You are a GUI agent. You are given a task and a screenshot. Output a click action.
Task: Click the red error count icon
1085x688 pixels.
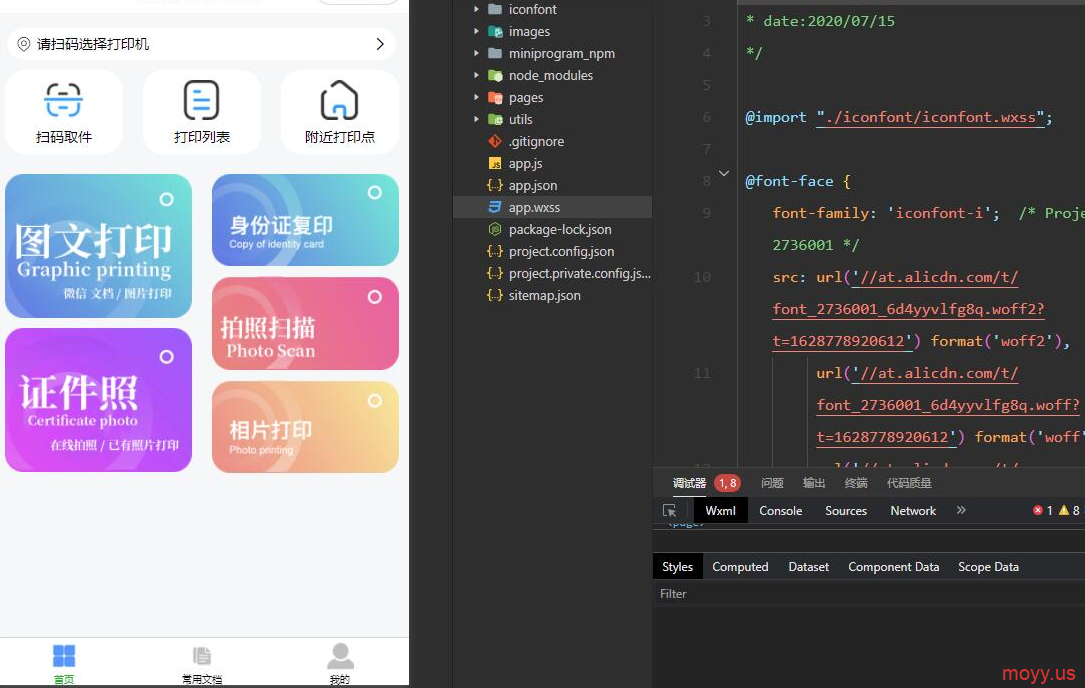coord(1037,511)
